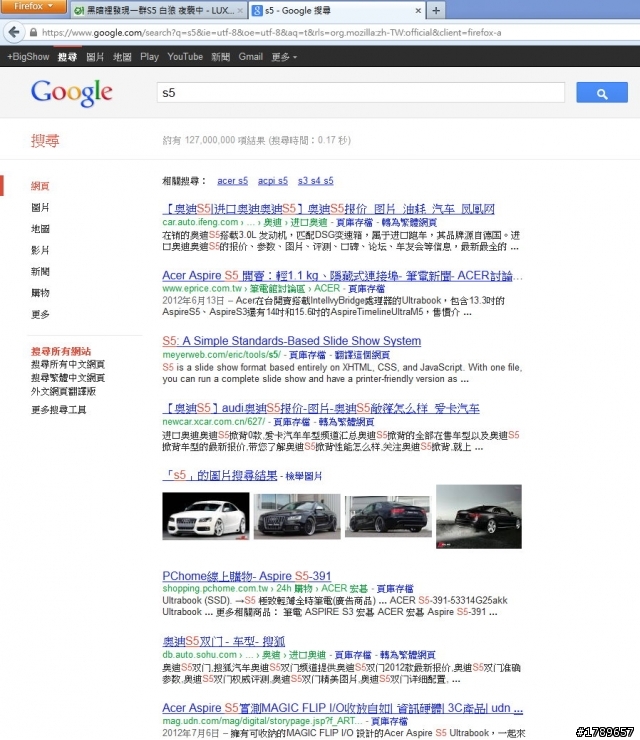Click related search 's3 s4 s5'

click(x=316, y=181)
